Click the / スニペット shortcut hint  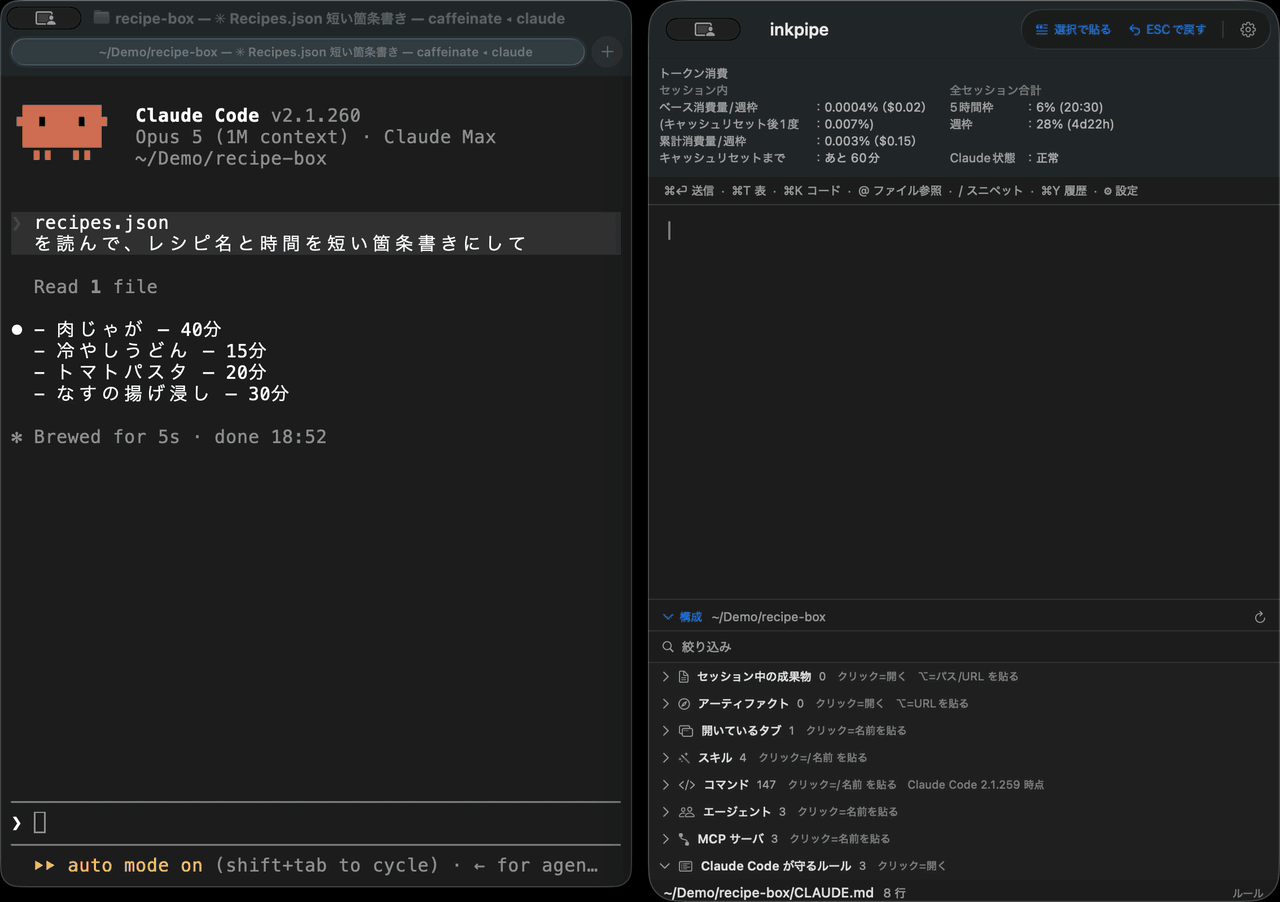pos(991,191)
